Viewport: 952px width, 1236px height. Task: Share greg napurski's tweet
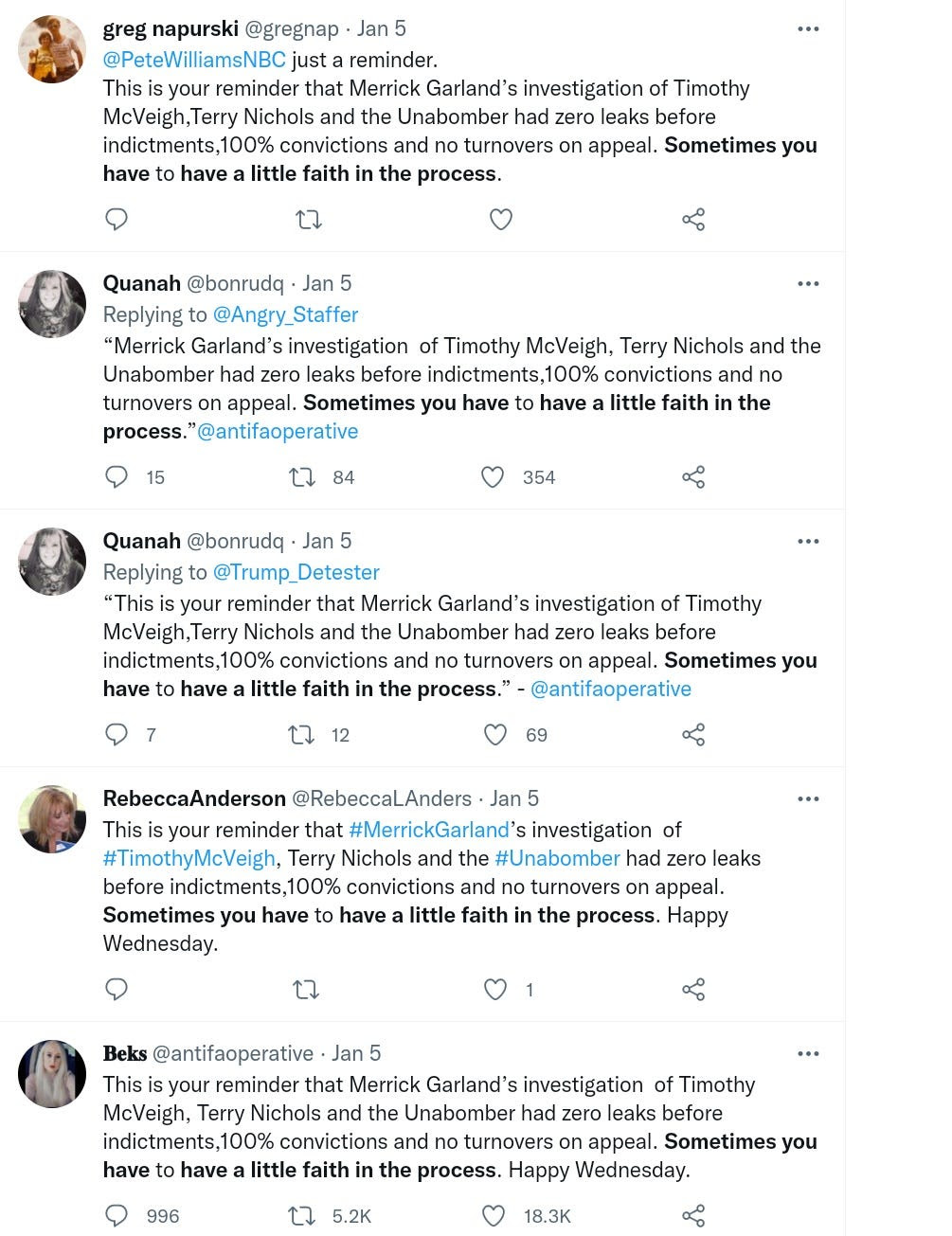pos(693,220)
